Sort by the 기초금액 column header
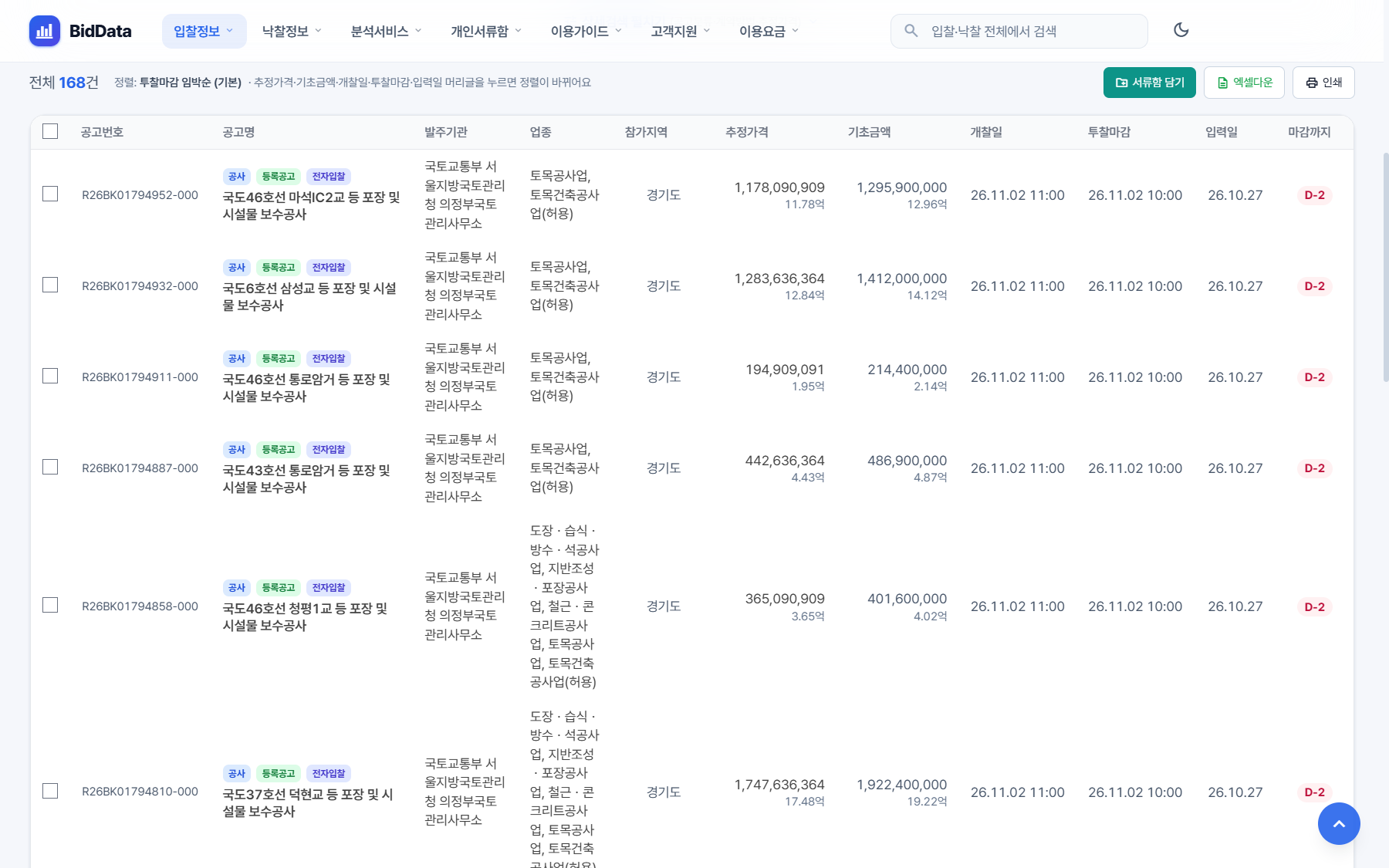The height and width of the screenshot is (868, 1389). click(869, 132)
